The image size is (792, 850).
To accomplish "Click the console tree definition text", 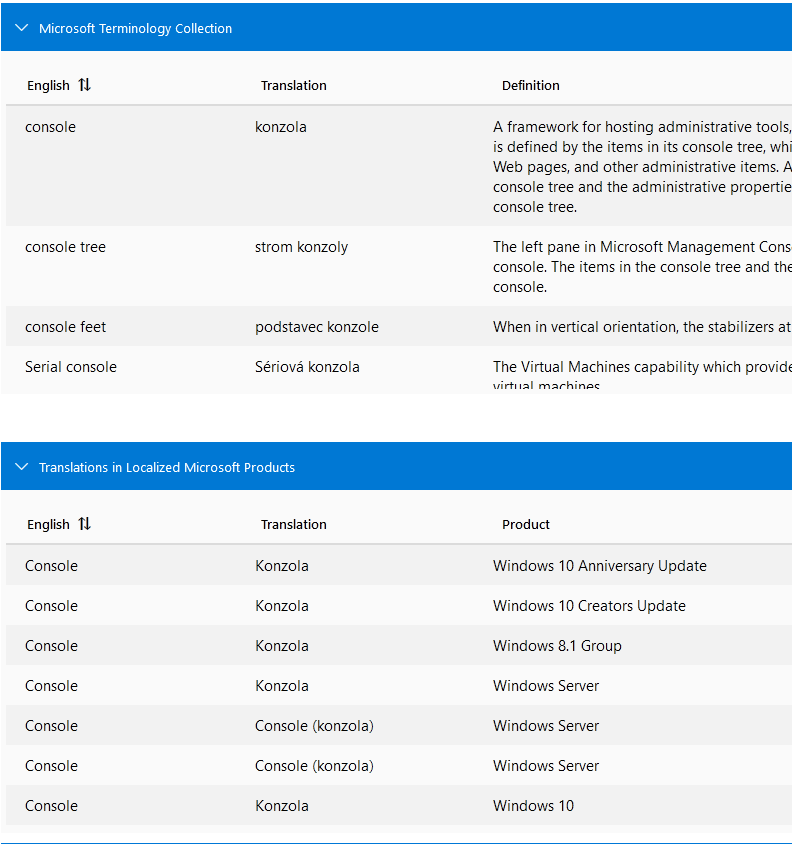I will [642, 267].
